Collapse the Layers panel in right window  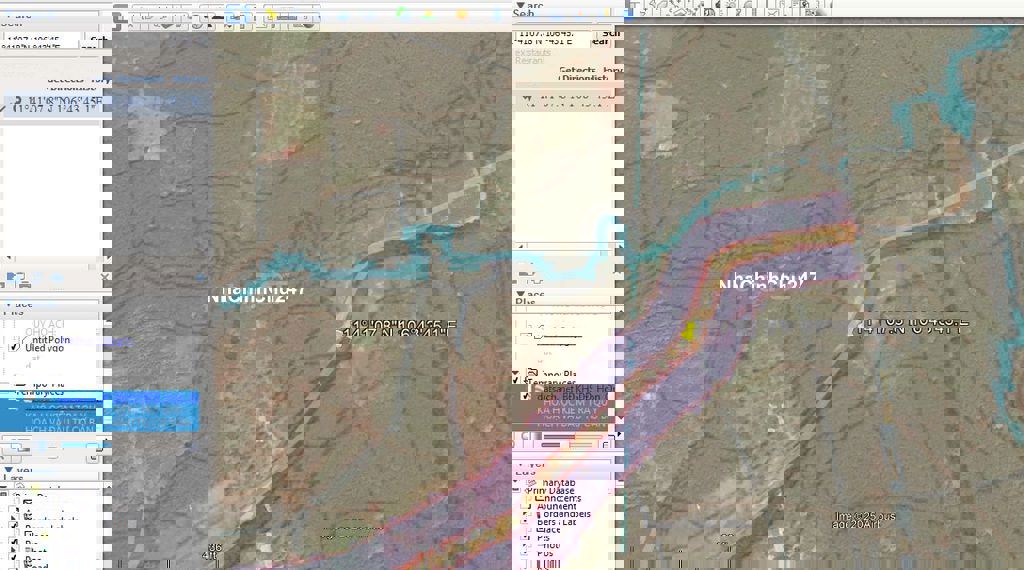[x=519, y=464]
